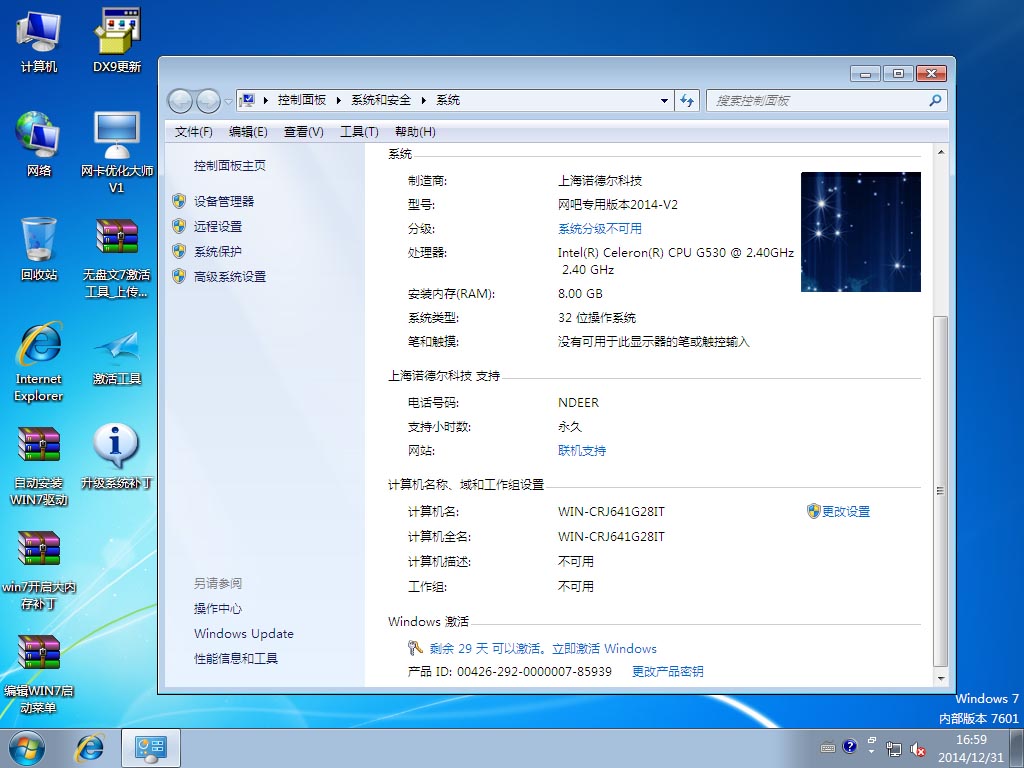1024x768 pixels.
Task: Click the vertical scrollbar down arrow
Action: tap(939, 678)
